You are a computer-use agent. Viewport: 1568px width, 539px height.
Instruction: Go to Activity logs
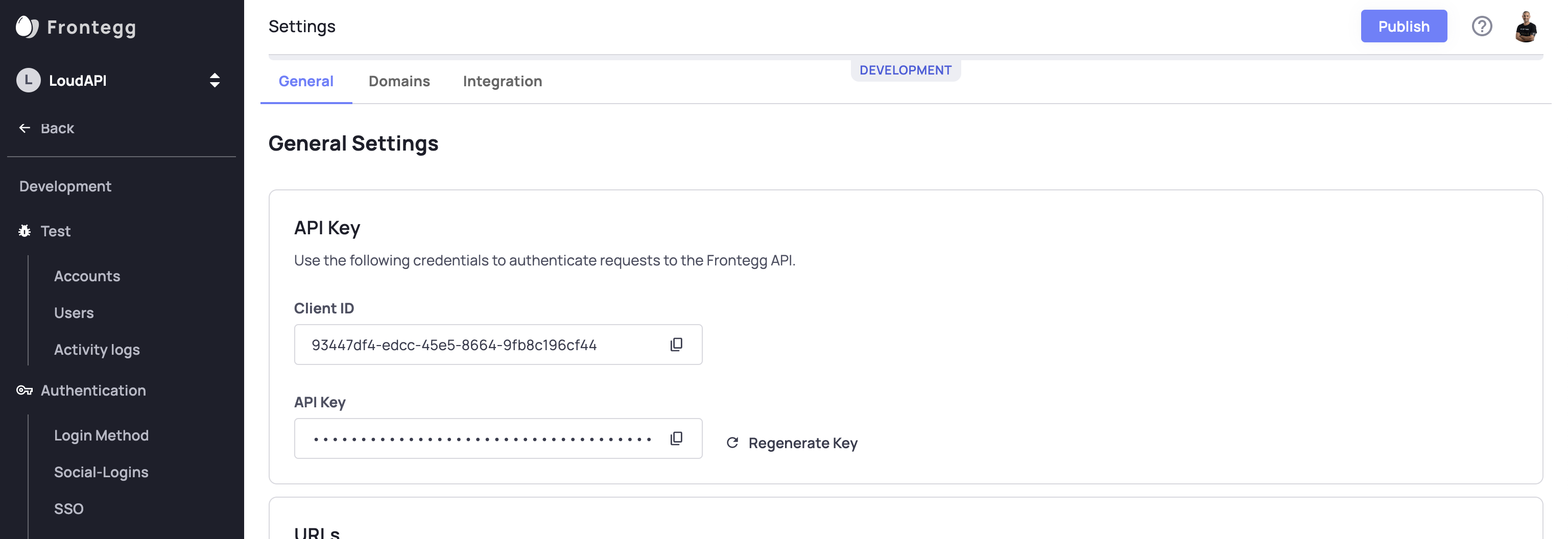click(x=97, y=350)
